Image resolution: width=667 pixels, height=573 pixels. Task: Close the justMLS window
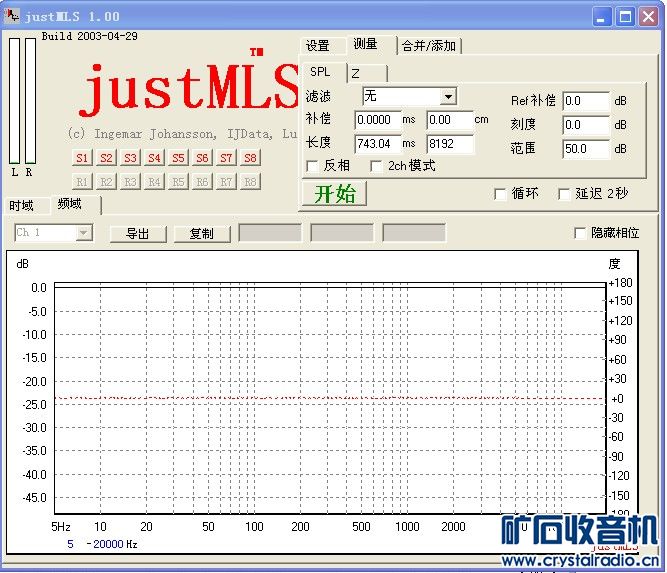(649, 17)
